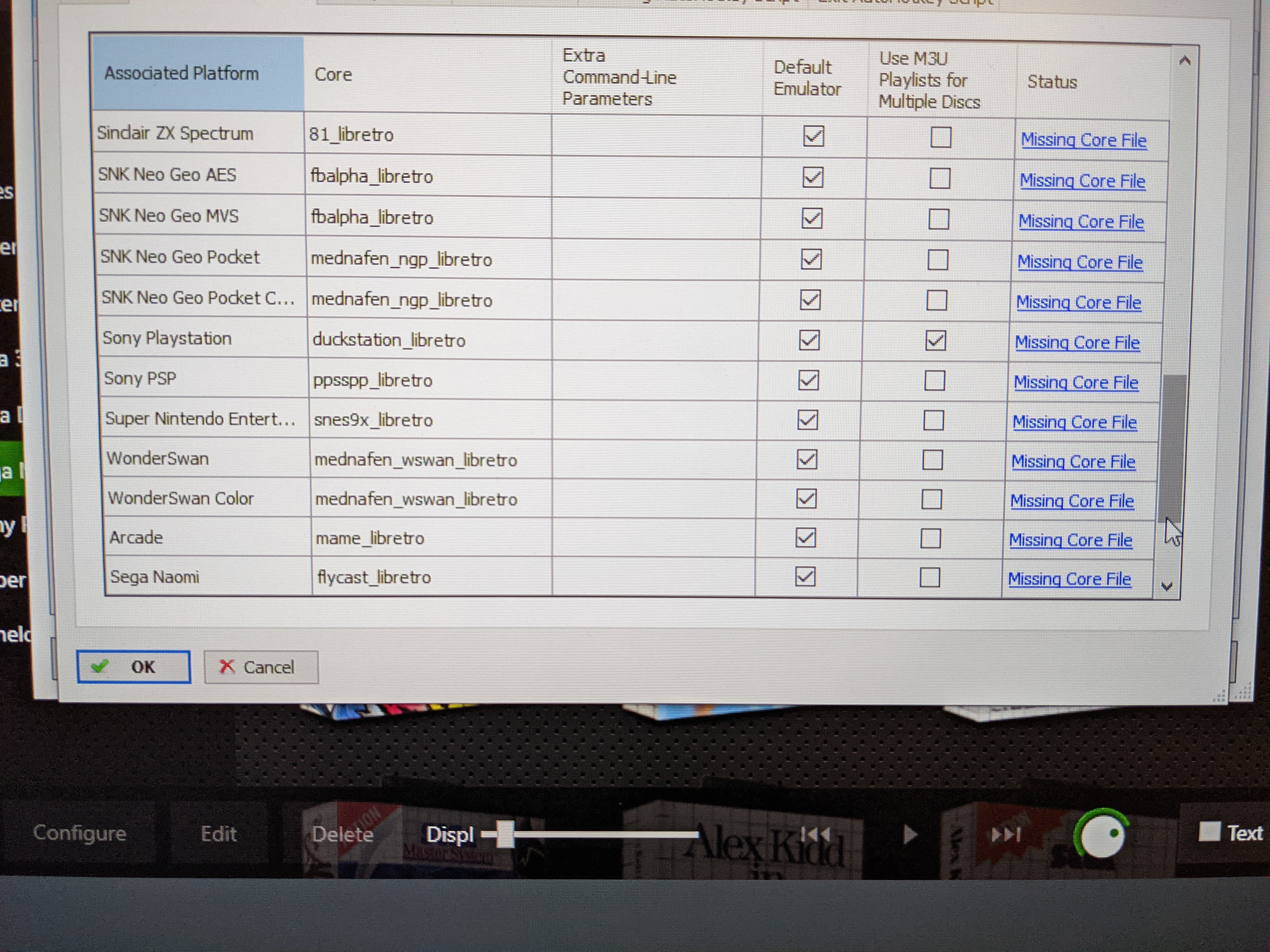Uncheck Default Emulator for Sinclair ZX Spectrum
This screenshot has width=1270, height=952.
click(814, 136)
